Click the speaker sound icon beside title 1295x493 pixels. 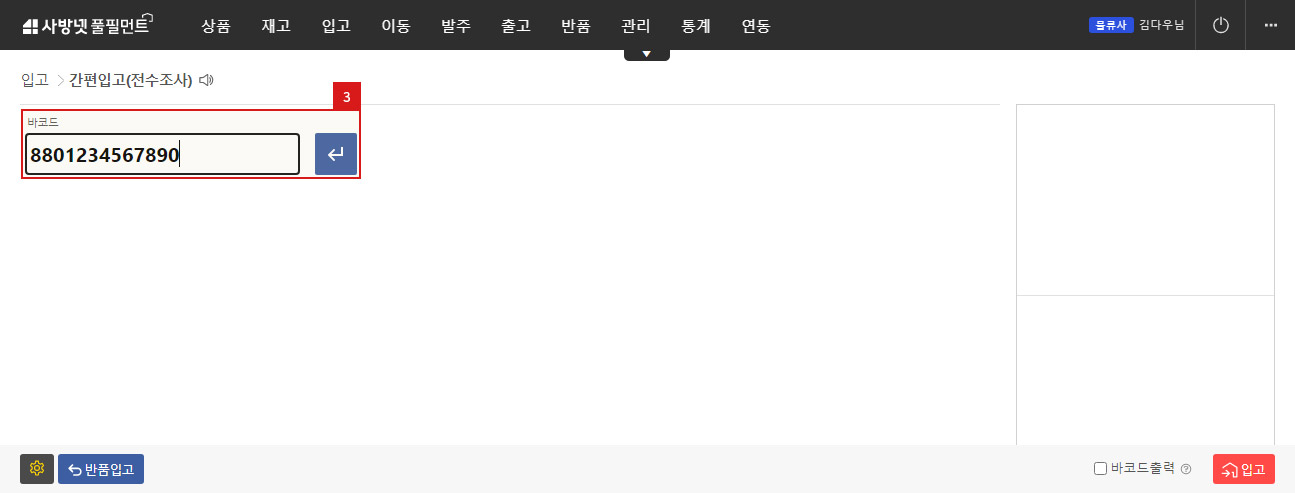206,80
